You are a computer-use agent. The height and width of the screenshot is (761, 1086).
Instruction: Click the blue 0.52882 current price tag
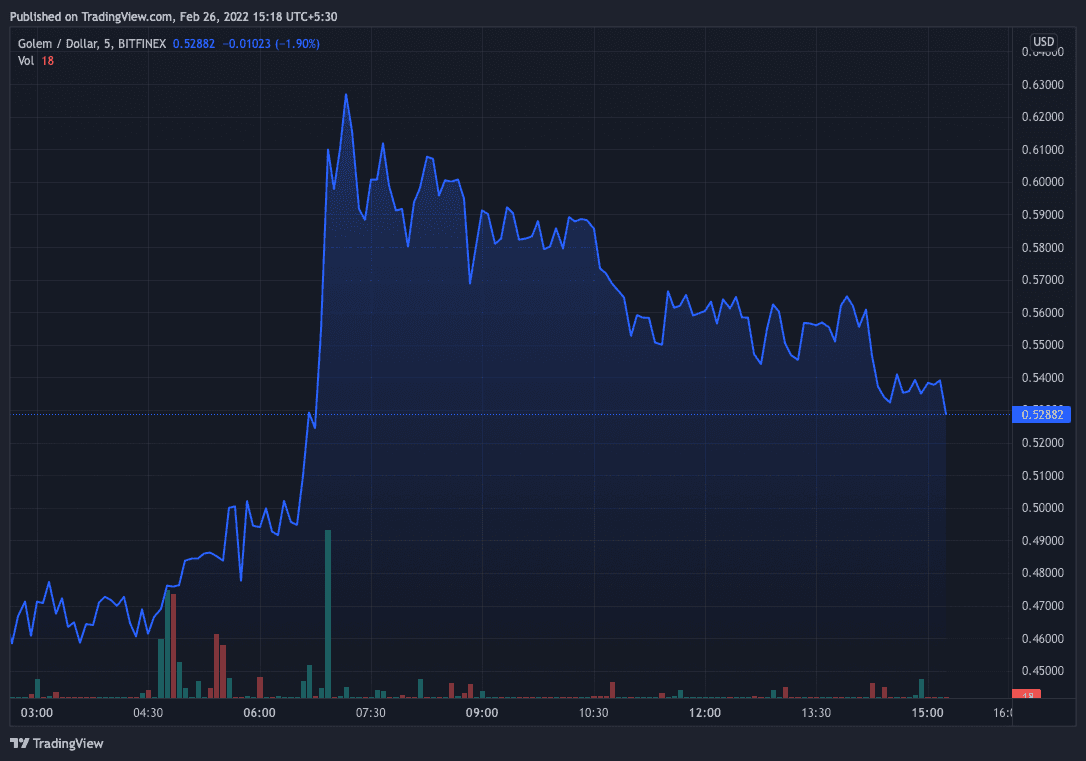click(x=1041, y=414)
